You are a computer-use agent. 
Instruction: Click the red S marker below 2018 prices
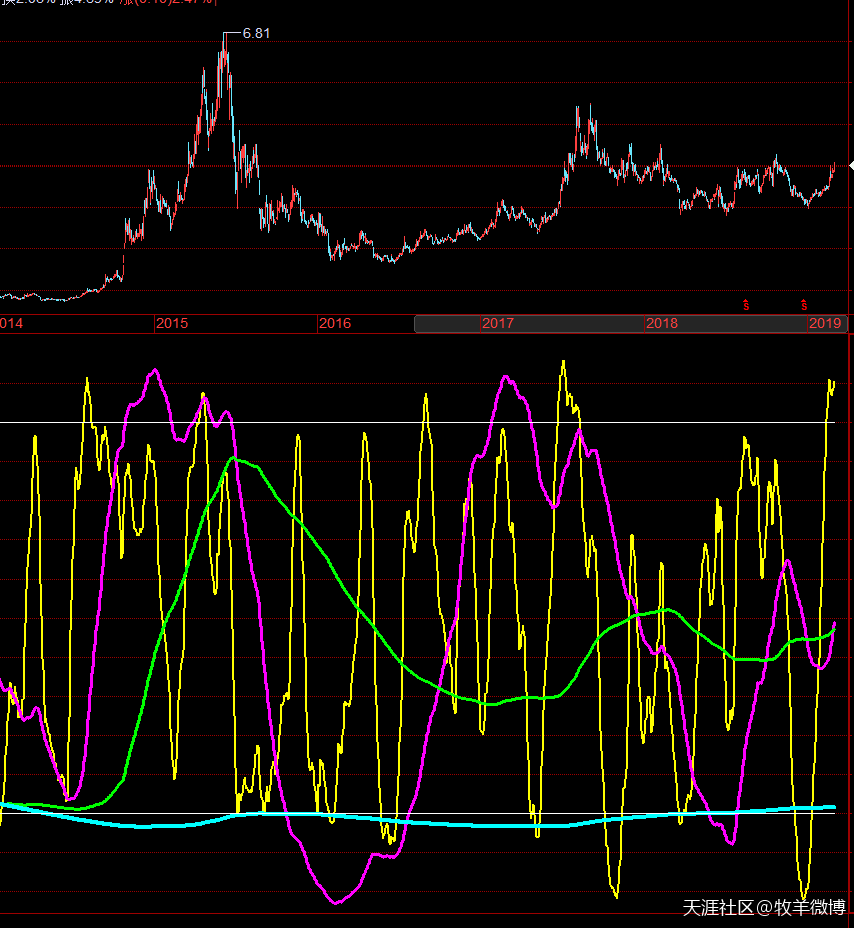tap(745, 304)
